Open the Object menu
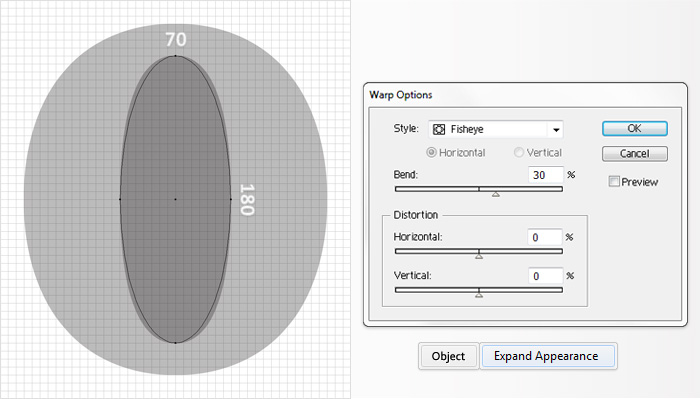The width and height of the screenshot is (700, 399). coord(448,356)
